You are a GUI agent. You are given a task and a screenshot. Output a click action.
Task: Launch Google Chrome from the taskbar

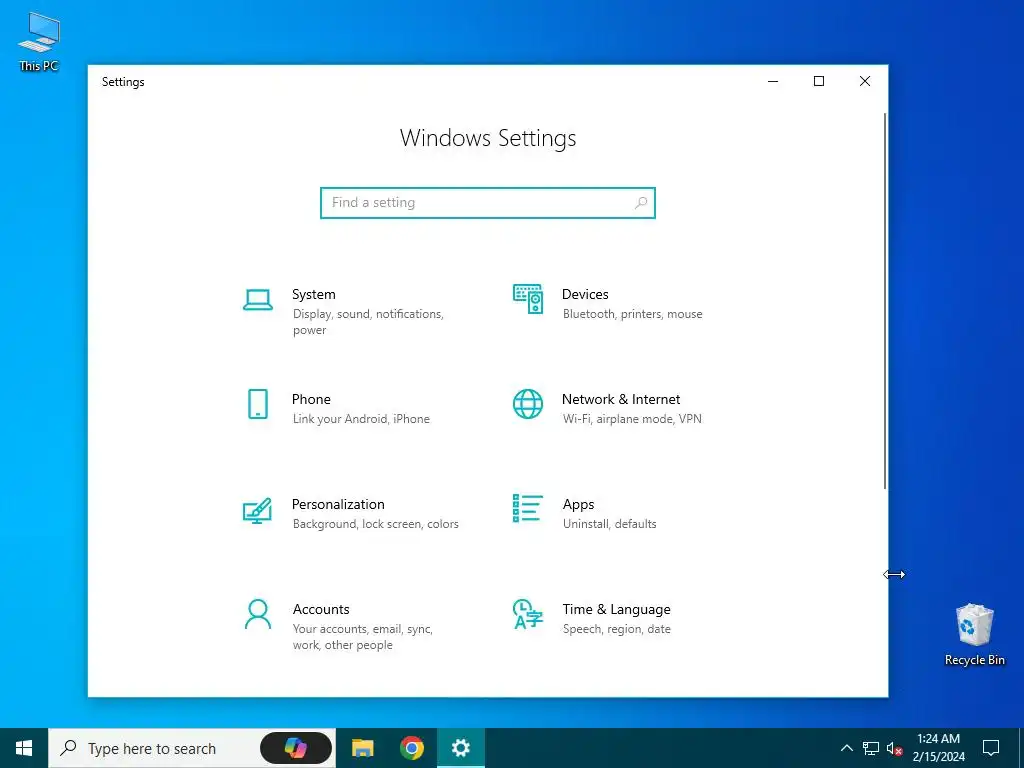[x=411, y=748]
